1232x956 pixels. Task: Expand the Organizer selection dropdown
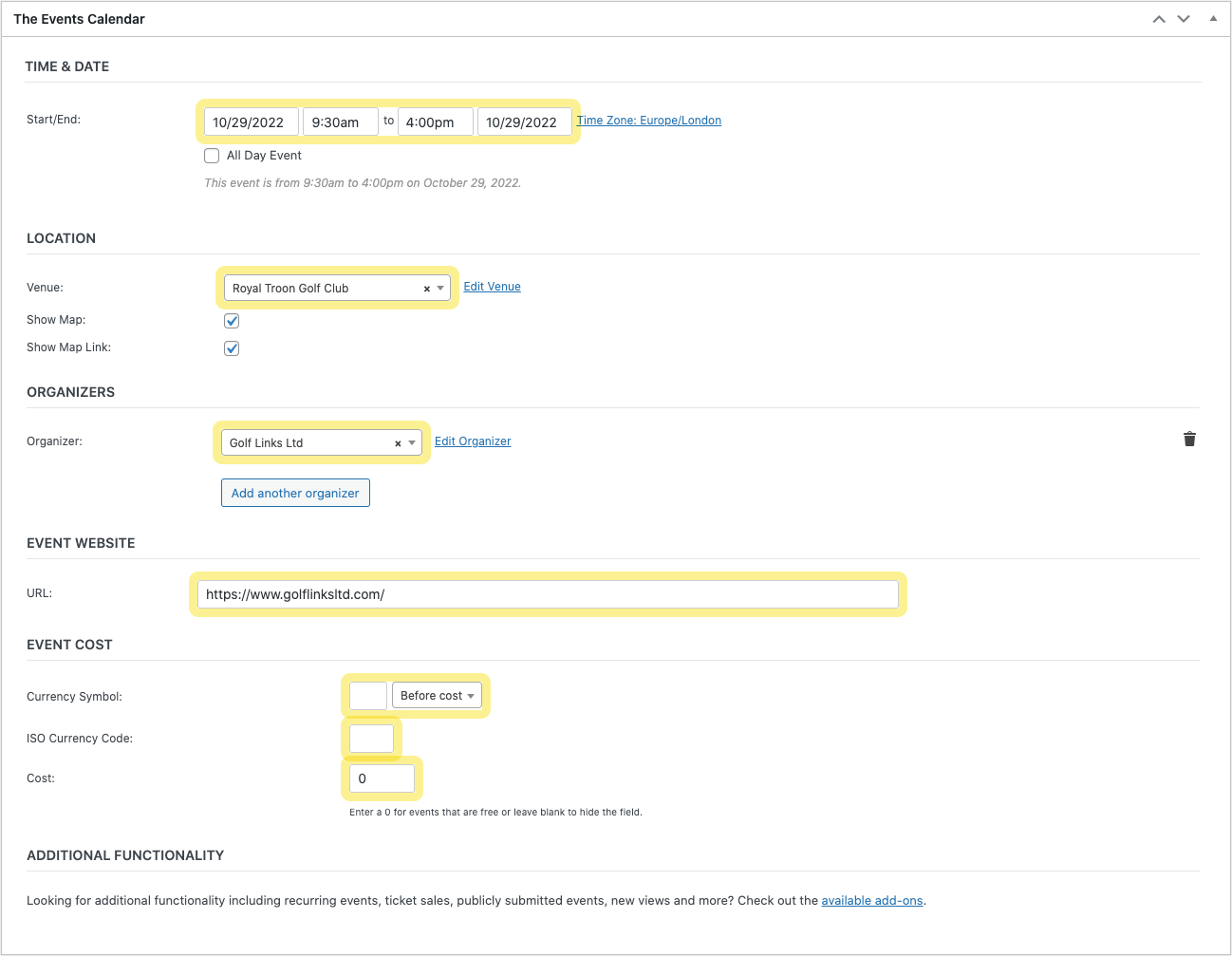(x=412, y=442)
